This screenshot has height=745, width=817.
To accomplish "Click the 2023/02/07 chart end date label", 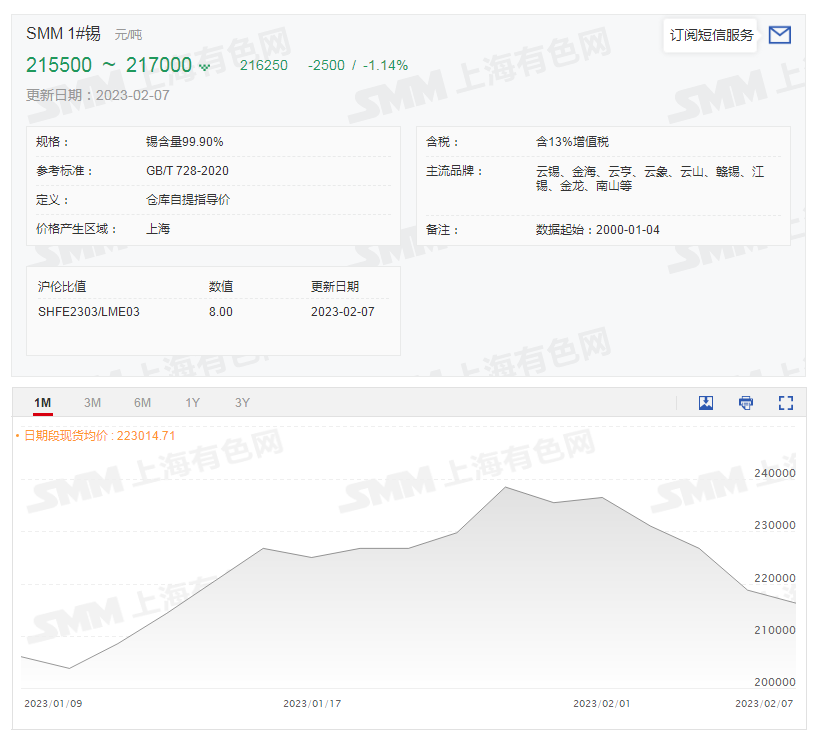I will click(764, 704).
